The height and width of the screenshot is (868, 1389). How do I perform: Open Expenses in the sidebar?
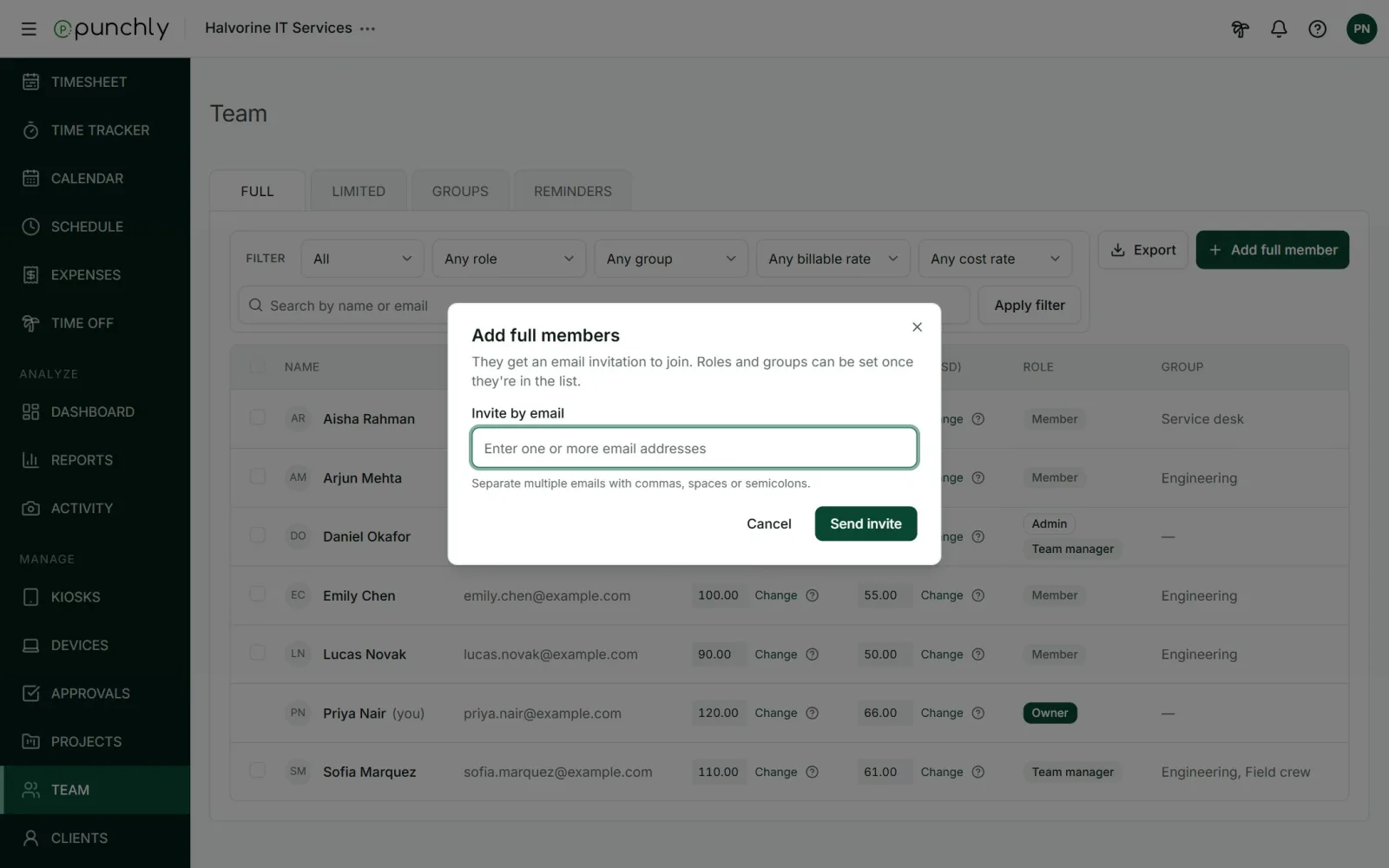point(95,274)
